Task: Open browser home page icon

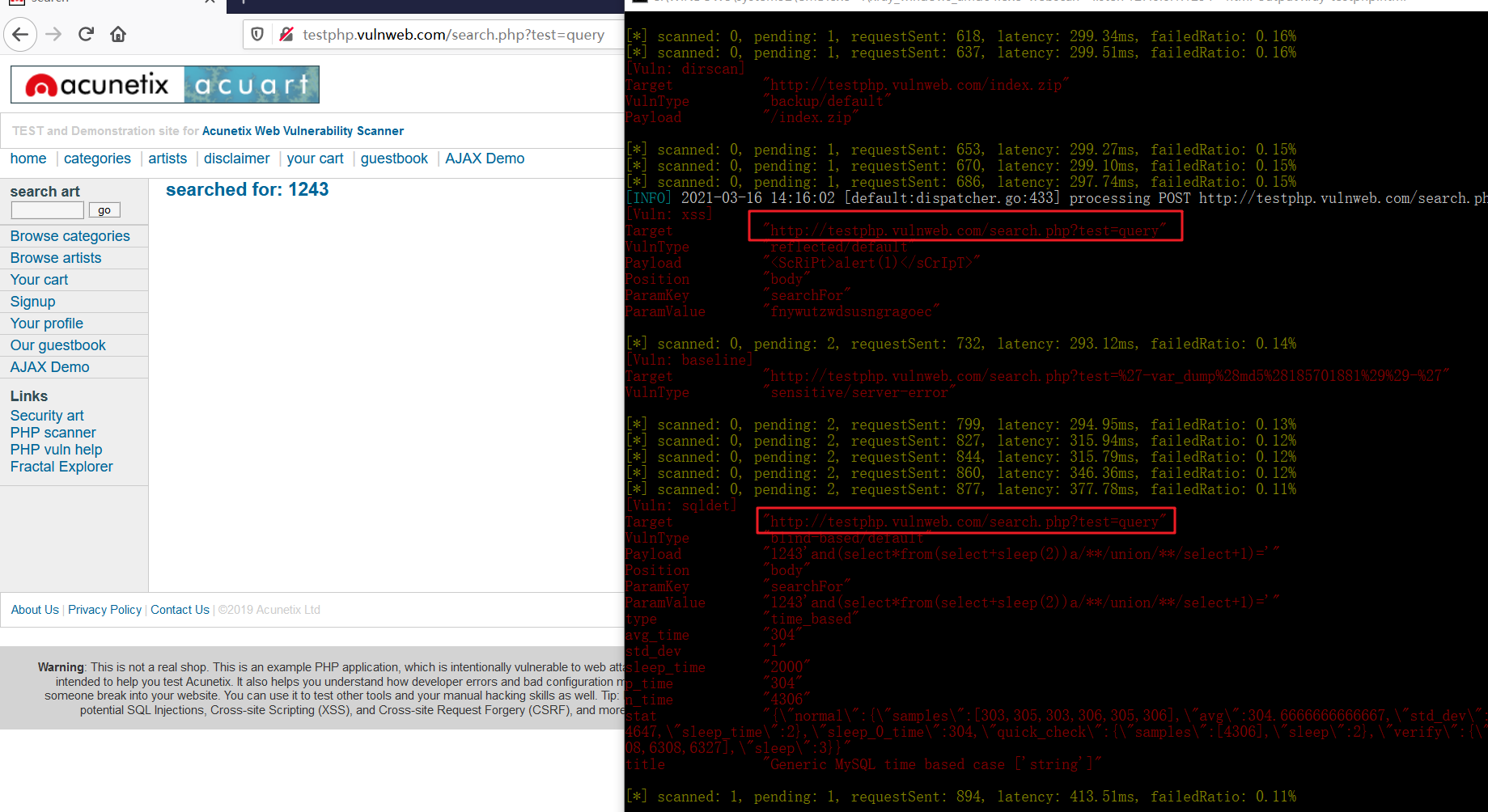Action: 118,34
